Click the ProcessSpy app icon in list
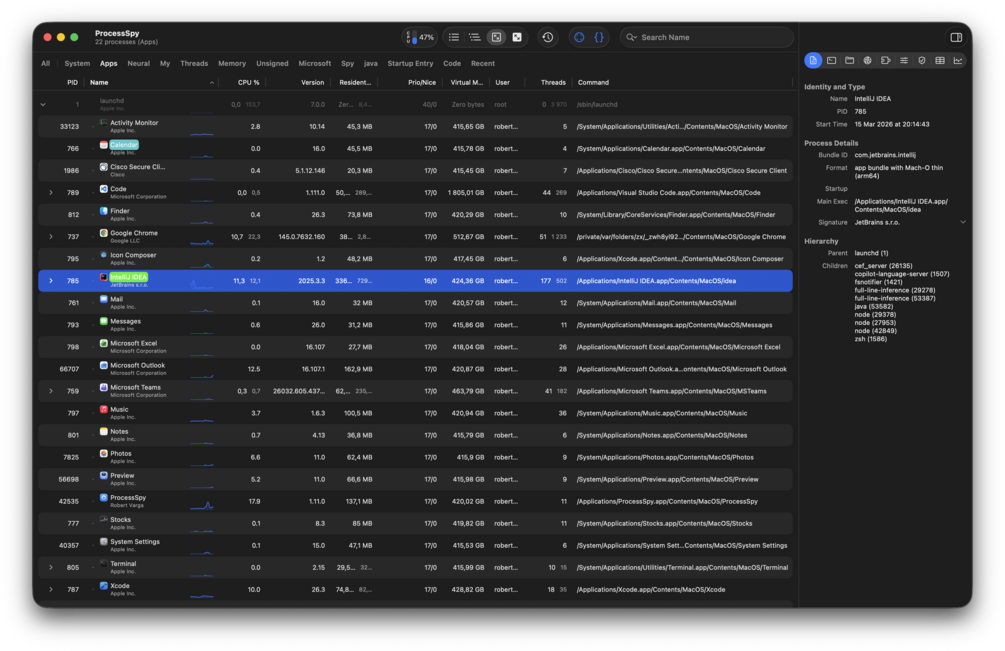The height and width of the screenshot is (651, 1005). tap(103, 497)
